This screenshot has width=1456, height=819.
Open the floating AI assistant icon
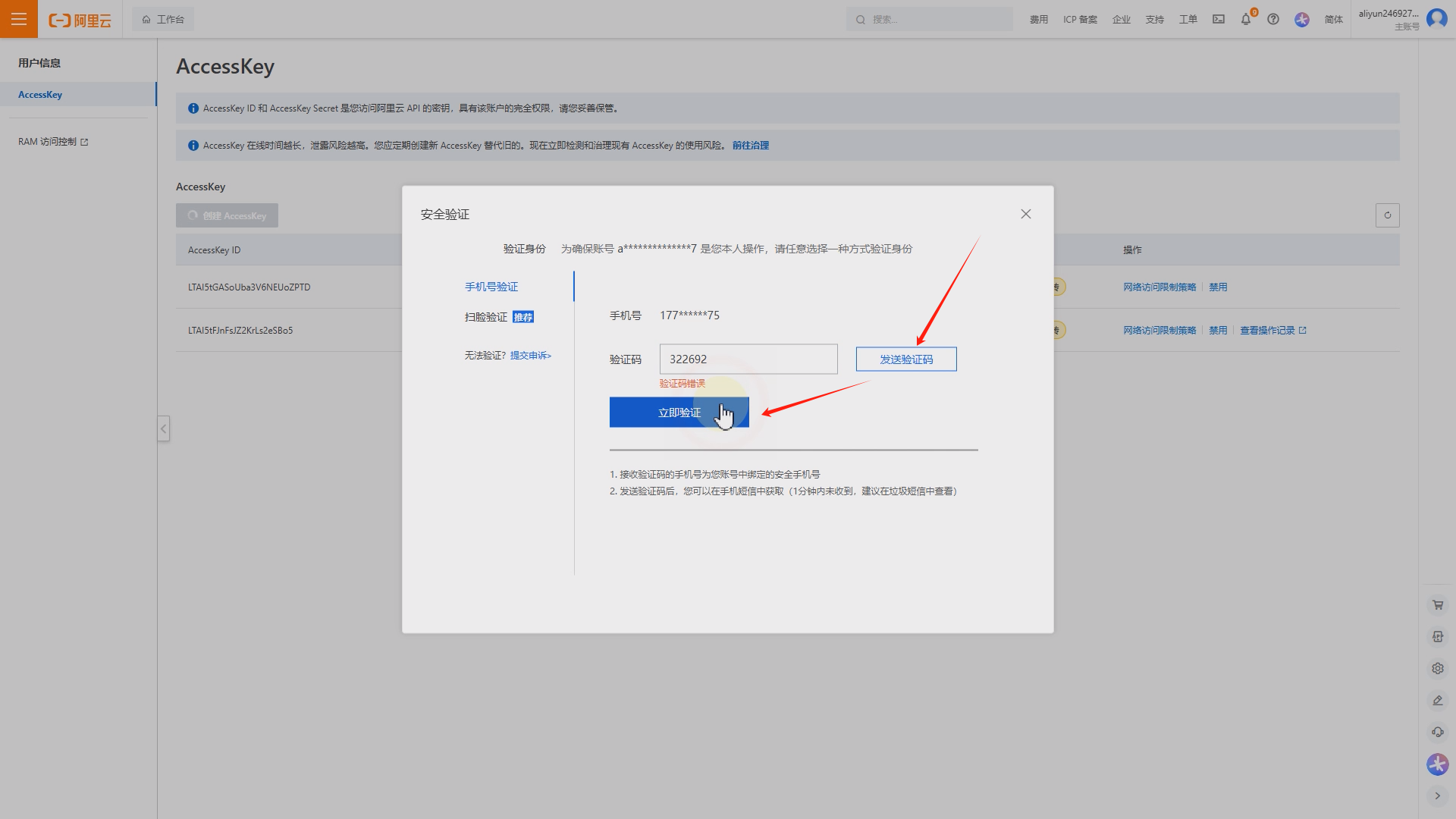(1438, 764)
